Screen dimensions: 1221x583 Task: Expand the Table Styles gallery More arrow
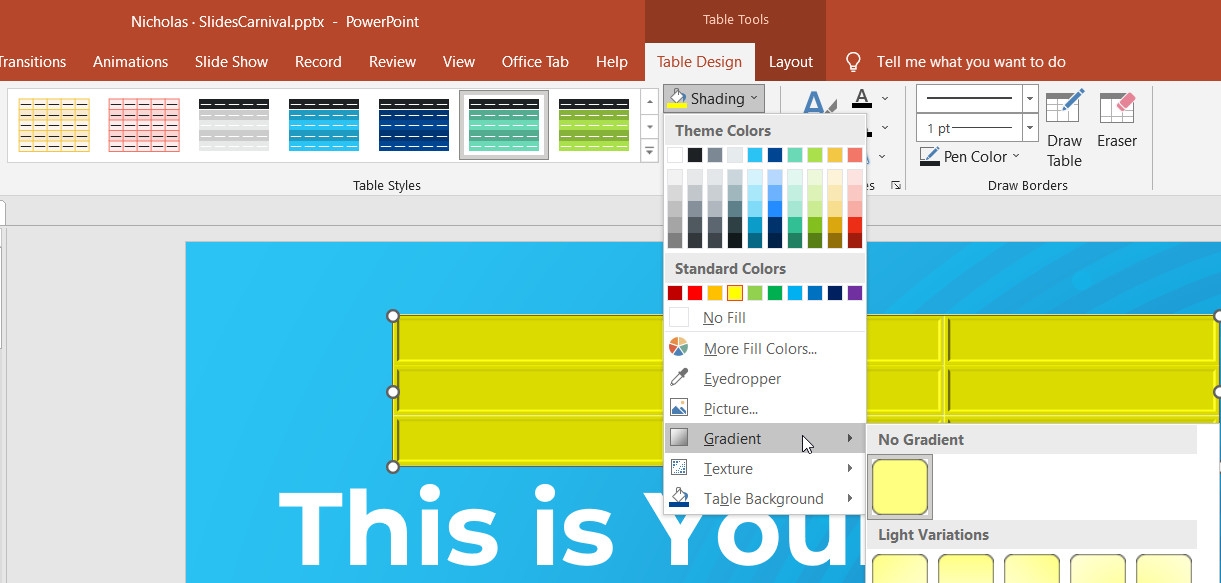pyautogui.click(x=649, y=150)
